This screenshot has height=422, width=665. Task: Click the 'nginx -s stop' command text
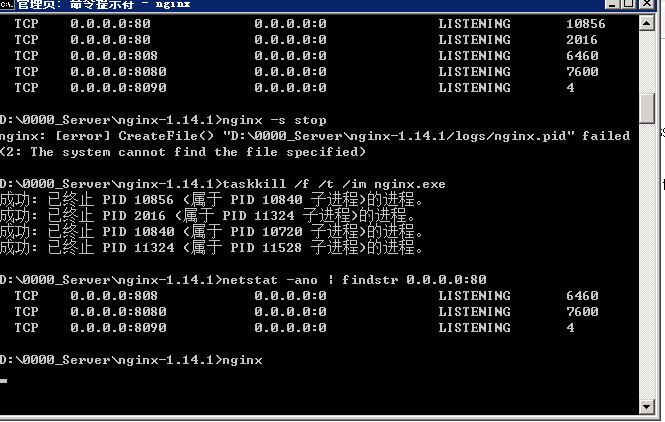coord(274,120)
